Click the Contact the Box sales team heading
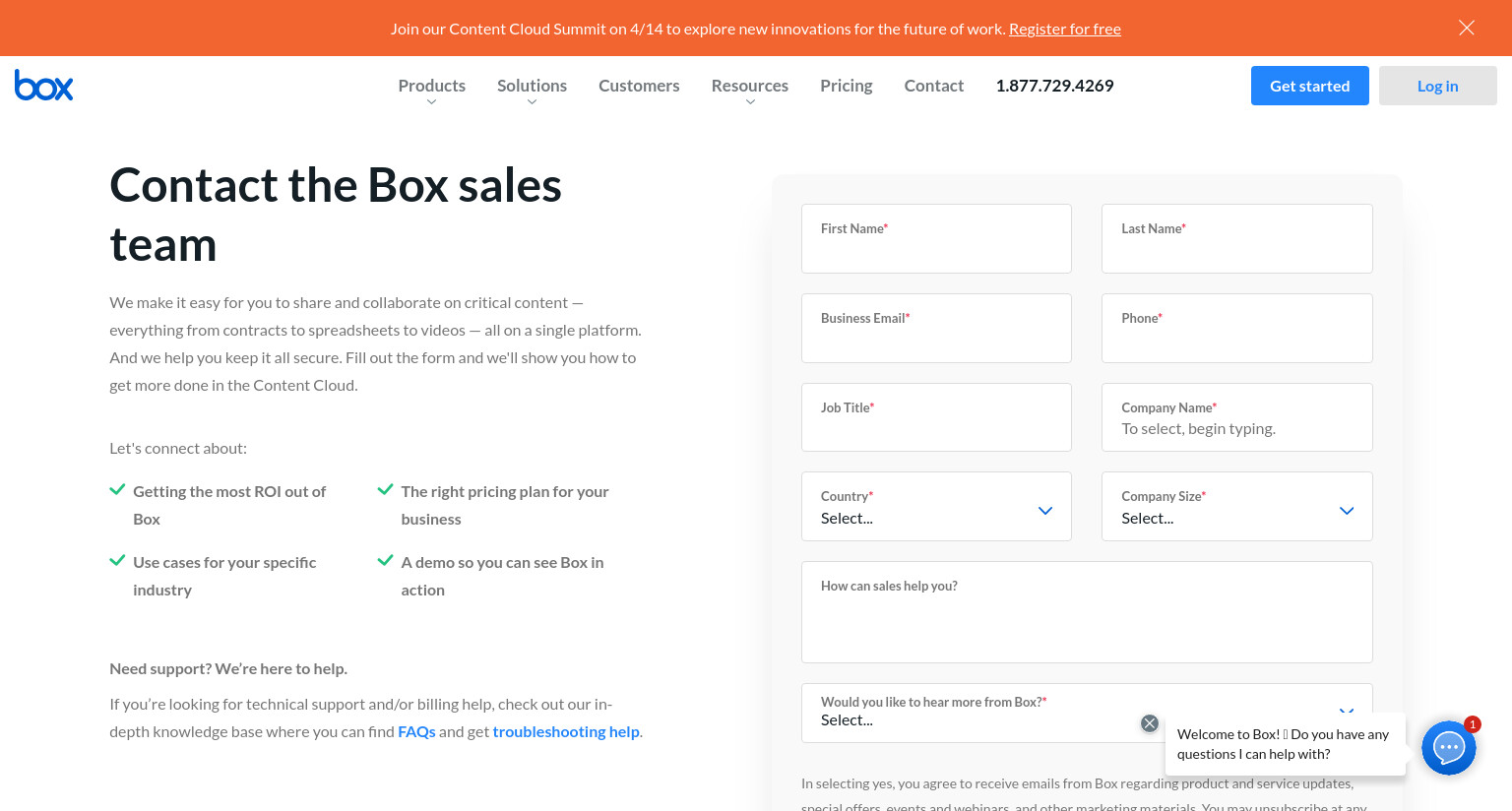 (x=336, y=215)
